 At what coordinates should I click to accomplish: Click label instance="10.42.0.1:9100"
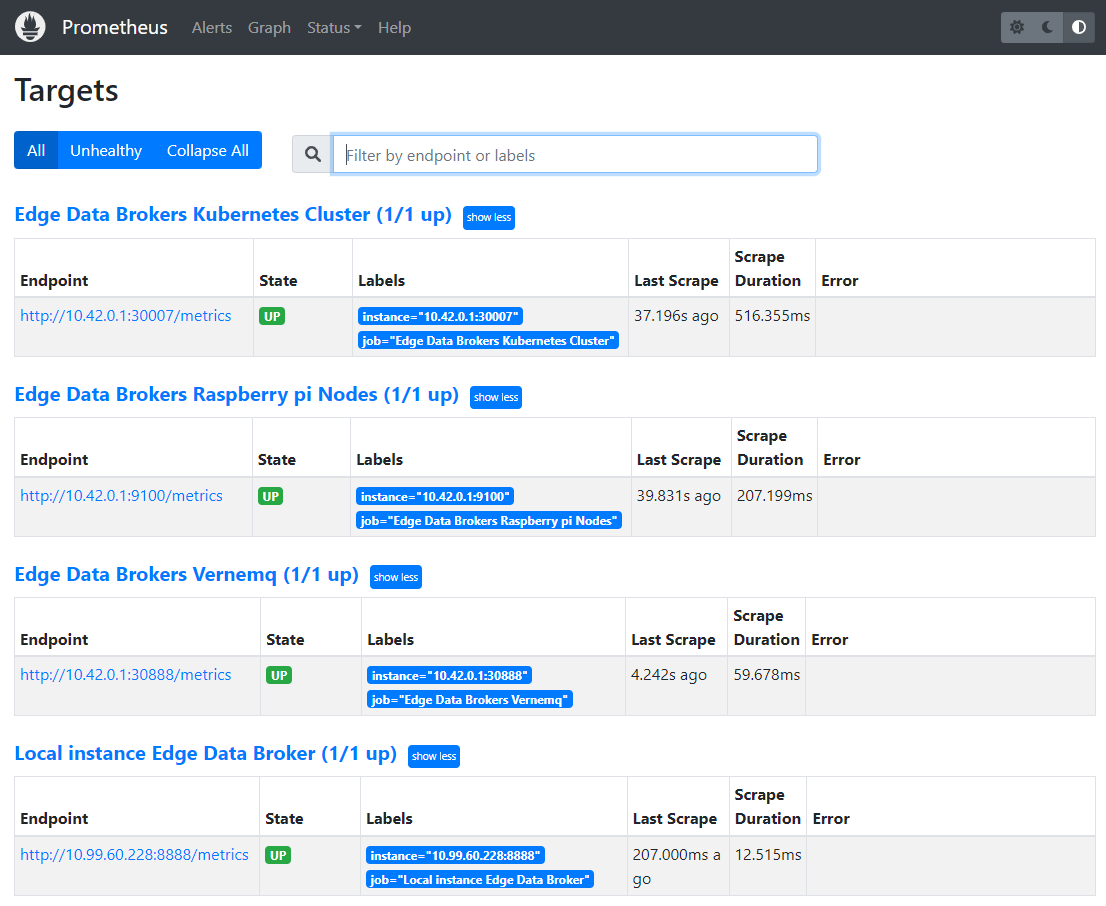pyautogui.click(x=435, y=496)
